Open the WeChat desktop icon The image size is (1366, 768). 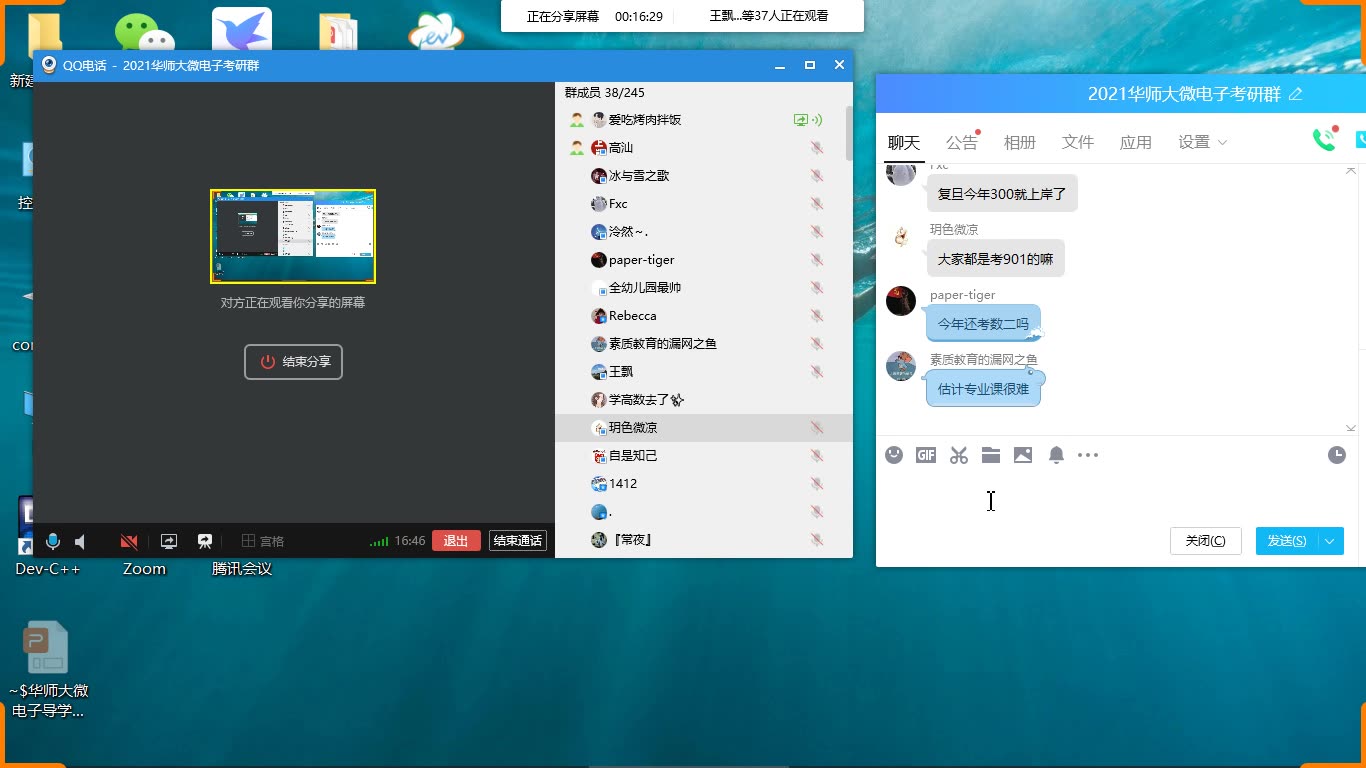[144, 33]
